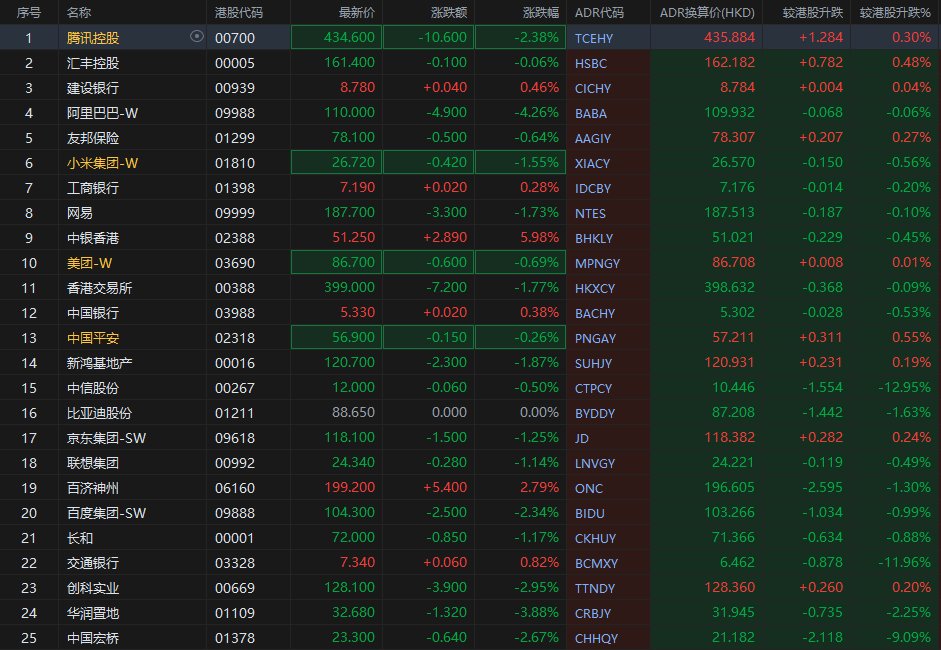The height and width of the screenshot is (650, 941).
Task: Click the 03328 code of 交通银行
Action: (x=235, y=563)
